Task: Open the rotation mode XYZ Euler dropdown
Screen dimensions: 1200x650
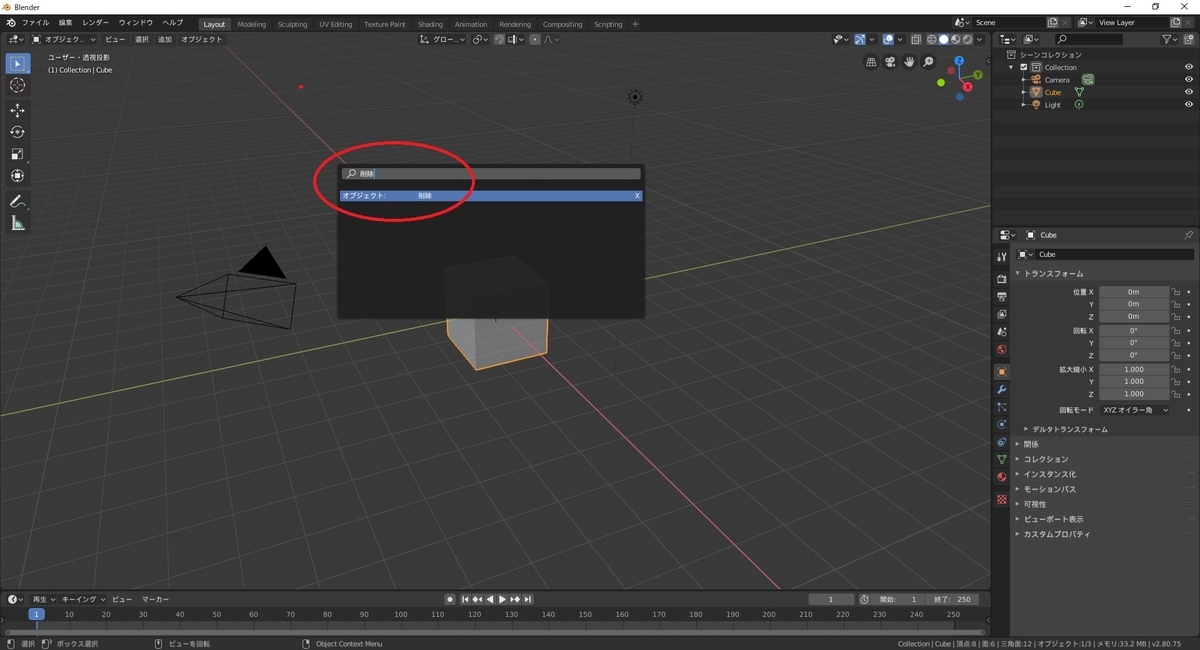Action: 1134,410
